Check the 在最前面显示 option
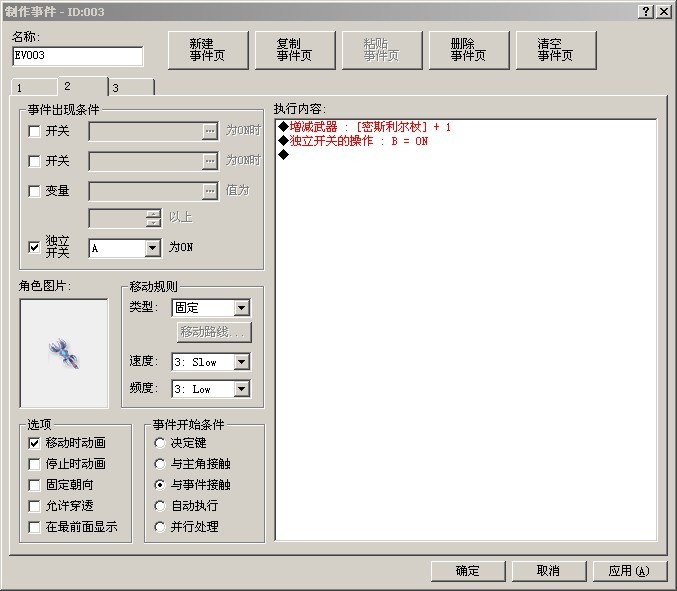The image size is (677, 591). (x=34, y=527)
